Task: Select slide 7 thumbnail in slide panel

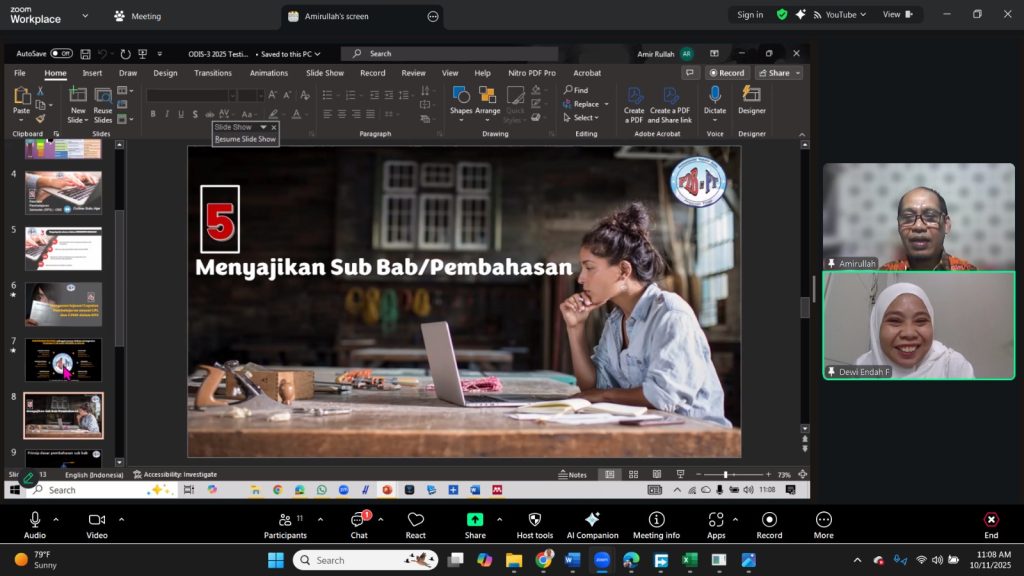Action: pyautogui.click(x=63, y=360)
